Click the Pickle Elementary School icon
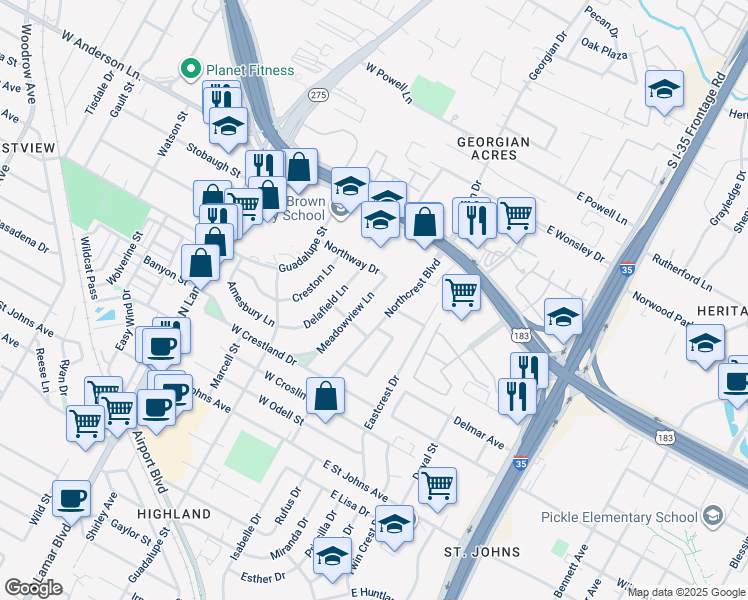 click(712, 516)
